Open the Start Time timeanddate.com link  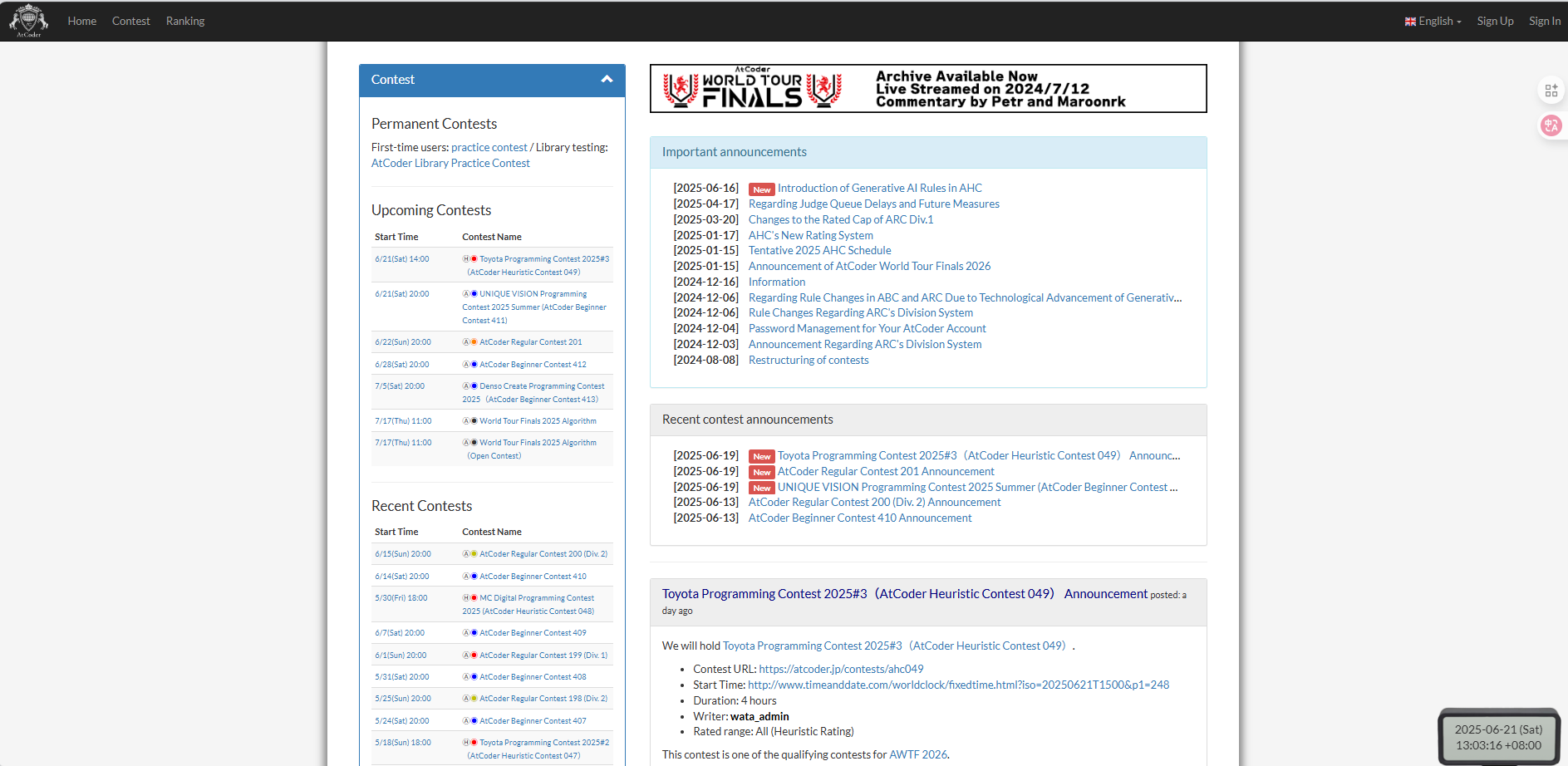pyautogui.click(x=958, y=685)
